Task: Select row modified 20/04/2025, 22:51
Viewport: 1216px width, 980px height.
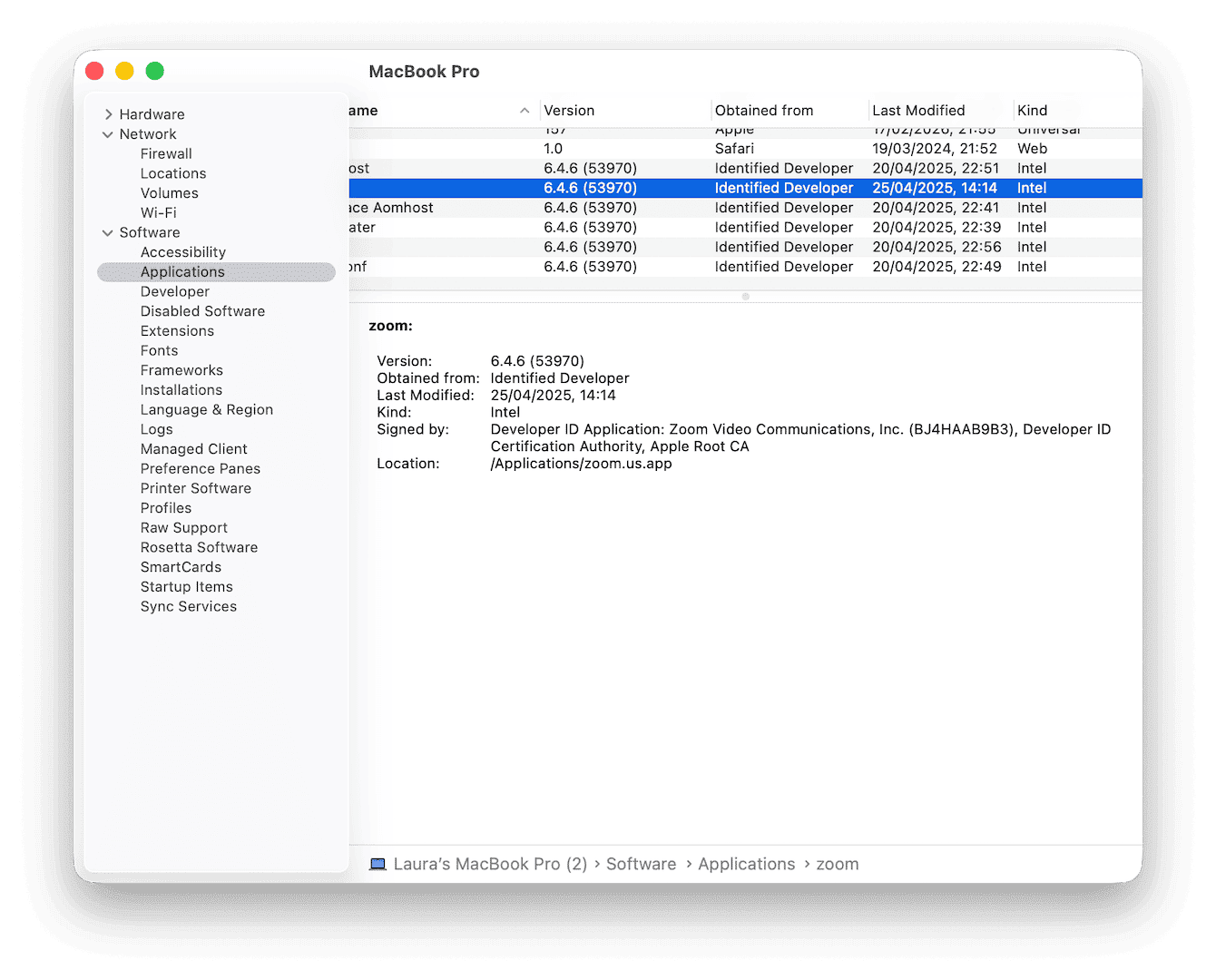Action: click(745, 169)
